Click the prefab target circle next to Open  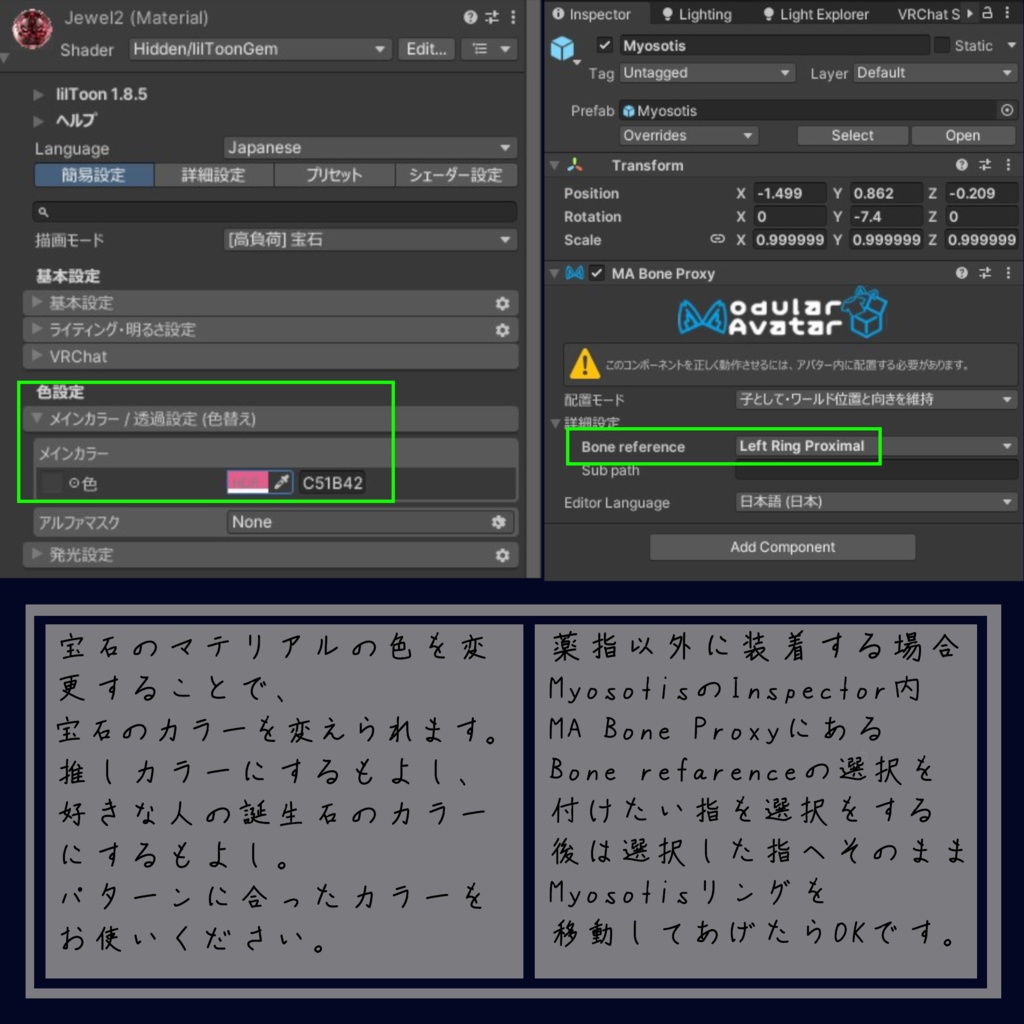[x=1007, y=111]
